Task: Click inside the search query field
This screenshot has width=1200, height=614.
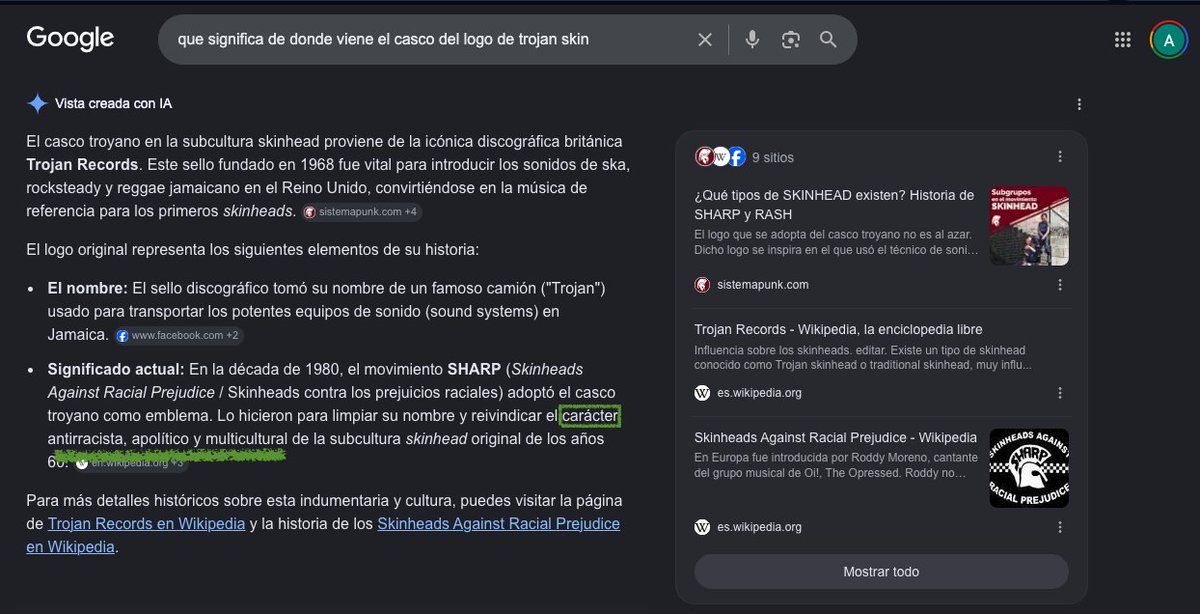Action: 430,39
